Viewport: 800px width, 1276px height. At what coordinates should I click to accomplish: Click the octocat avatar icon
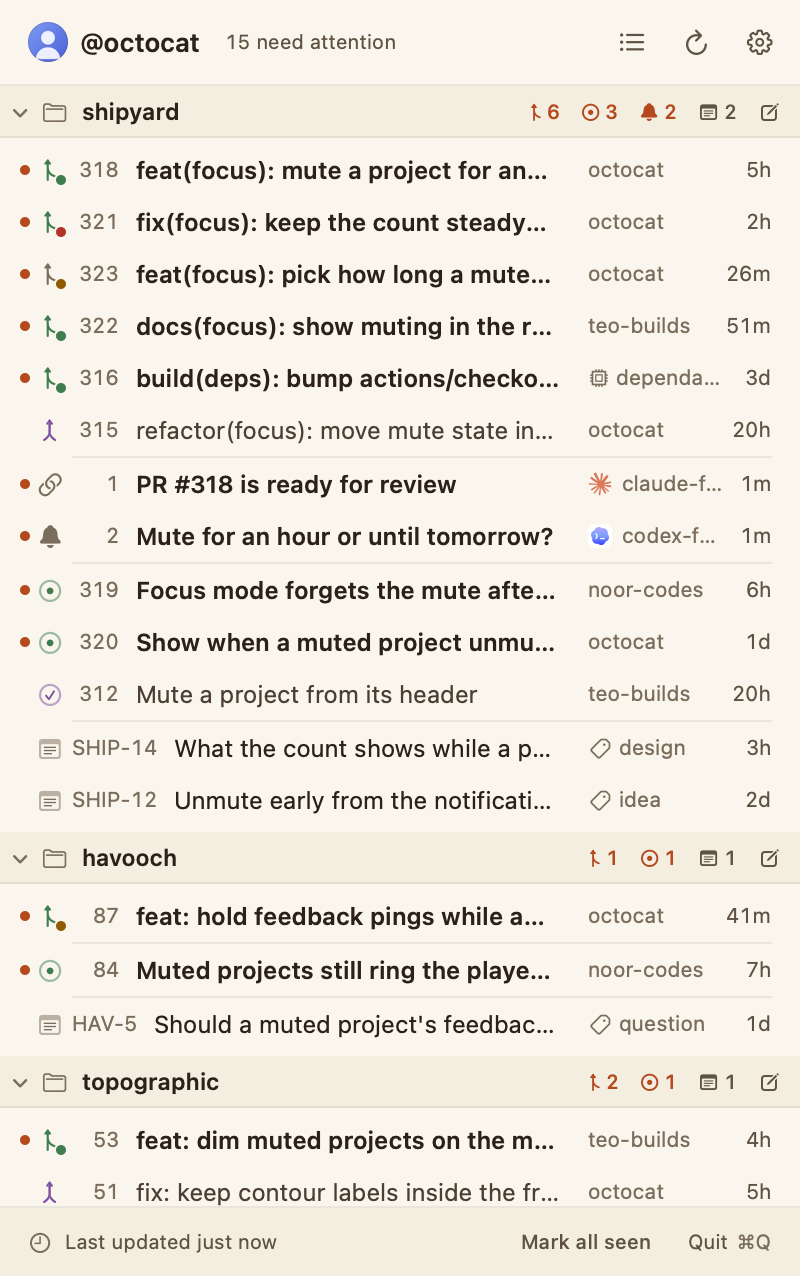coord(48,42)
